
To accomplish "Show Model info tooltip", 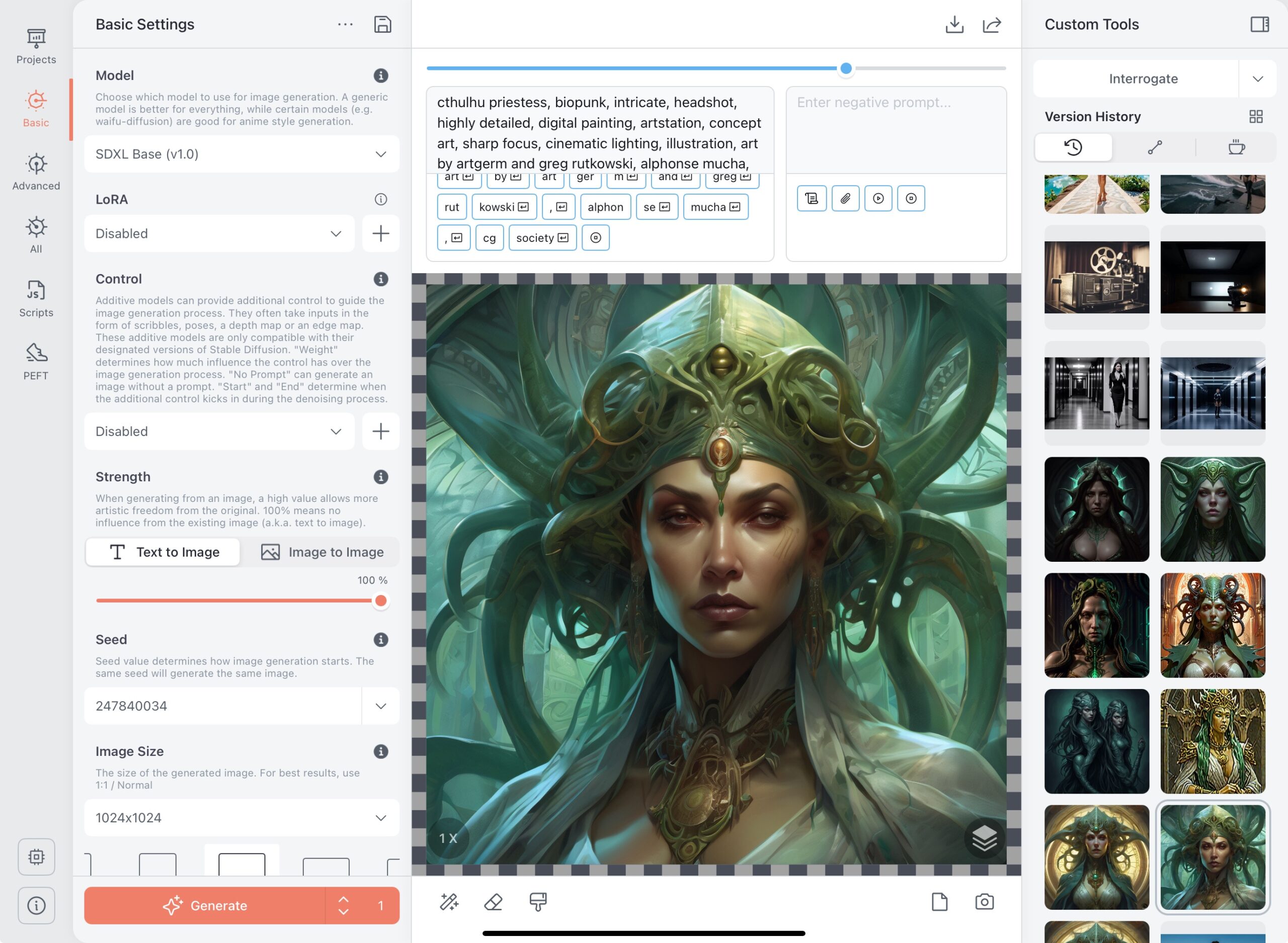I will click(381, 75).
